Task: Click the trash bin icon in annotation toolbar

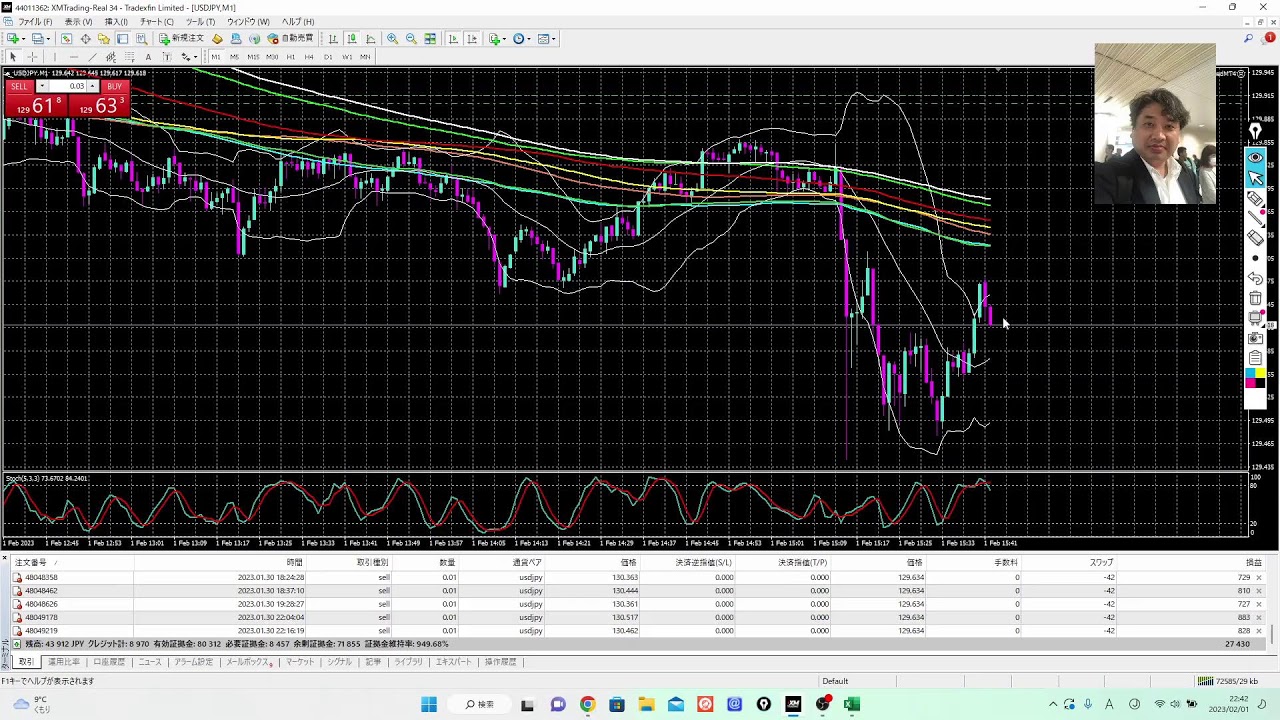Action: (1255, 298)
